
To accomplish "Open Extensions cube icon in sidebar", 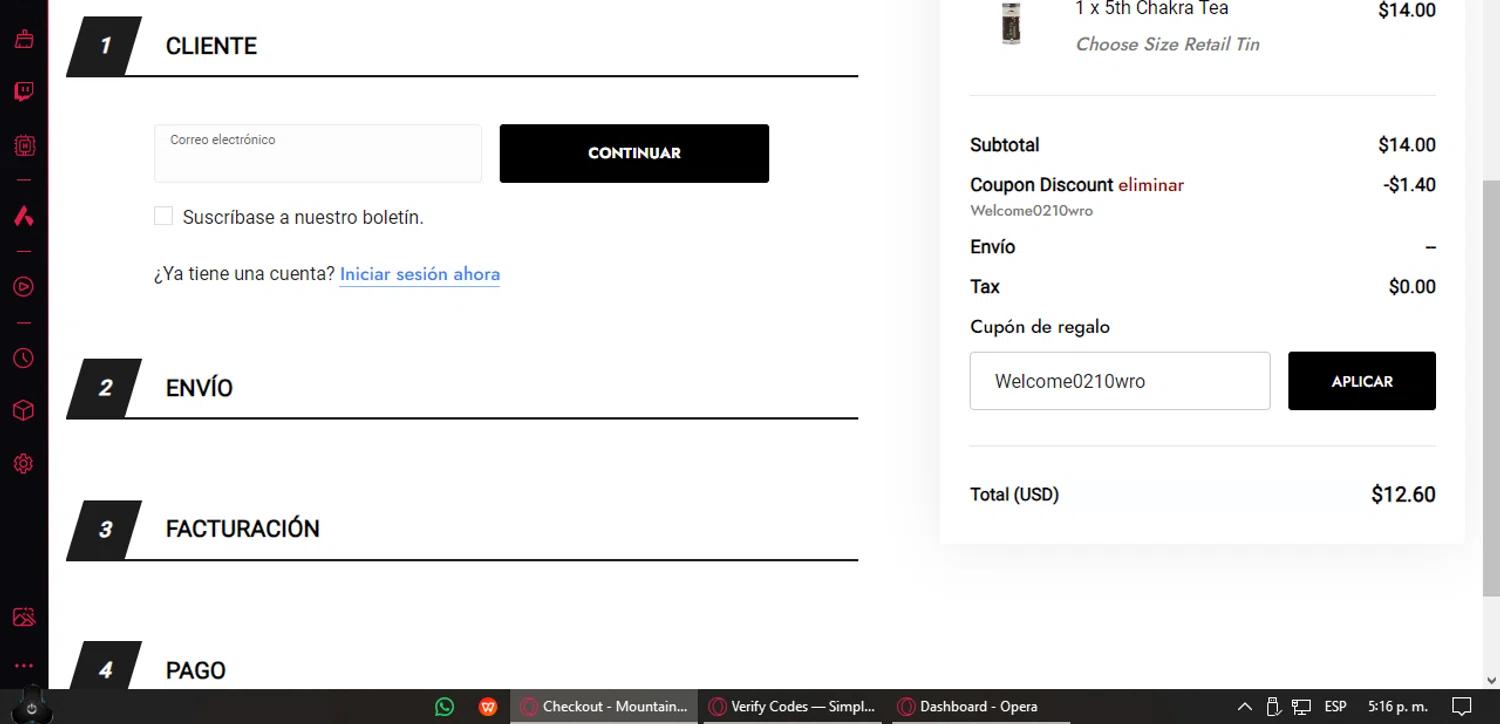I will [24, 411].
